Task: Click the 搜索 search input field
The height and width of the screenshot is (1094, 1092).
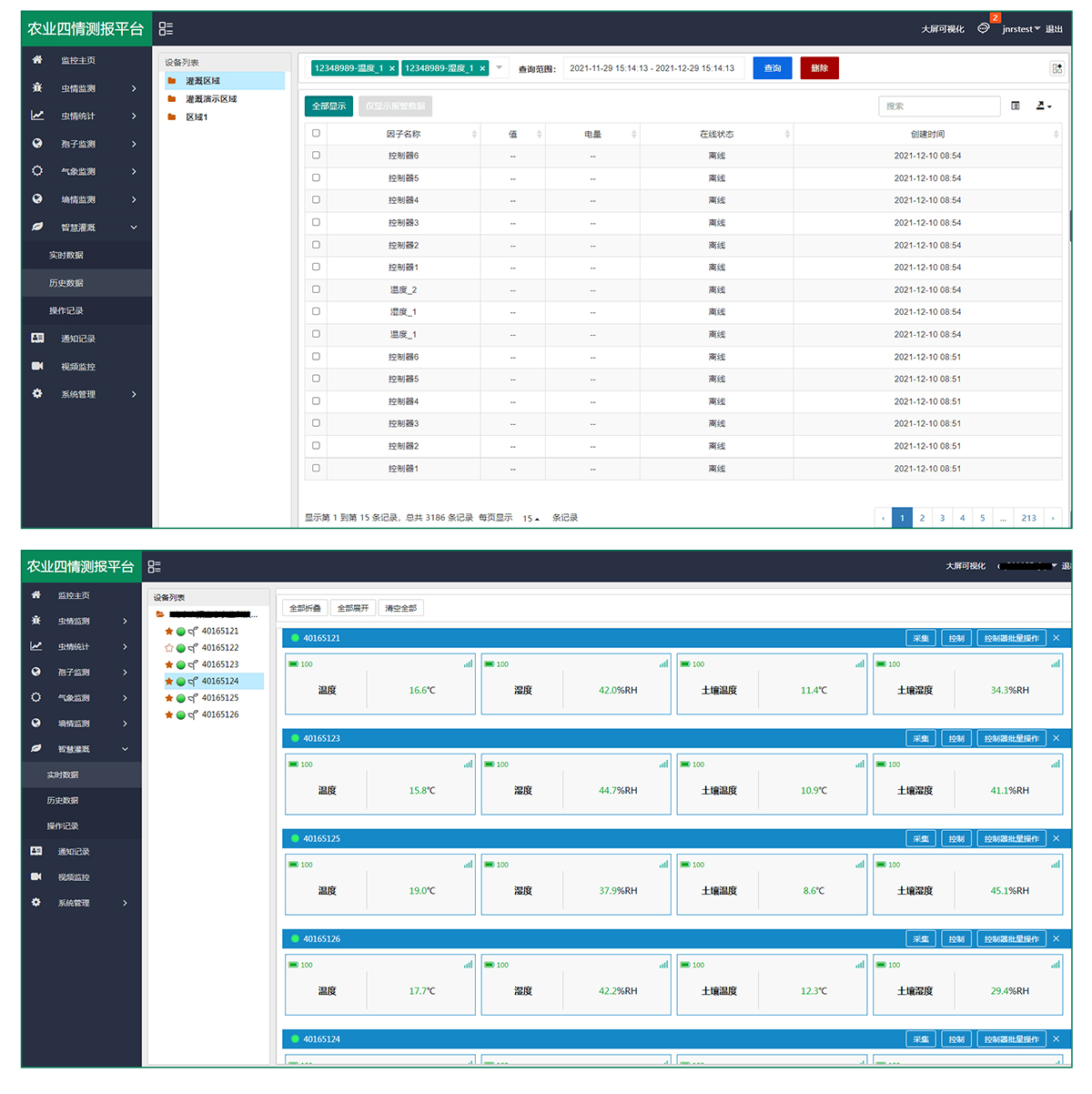Action: (x=938, y=106)
